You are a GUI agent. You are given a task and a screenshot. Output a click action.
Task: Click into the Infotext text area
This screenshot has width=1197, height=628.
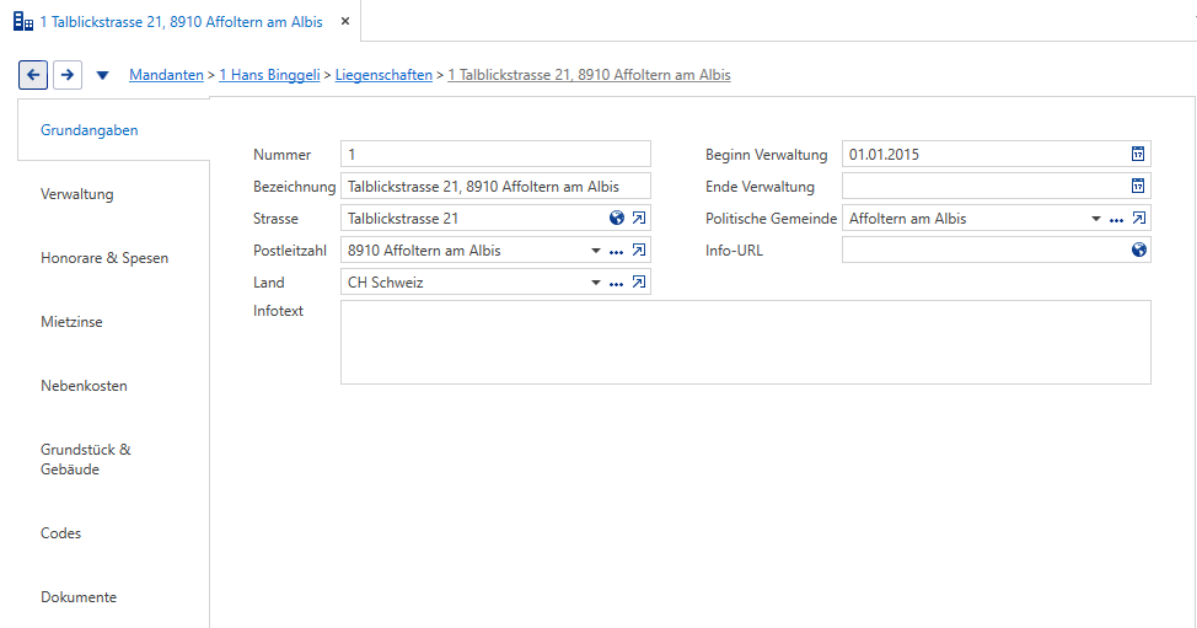pos(746,342)
